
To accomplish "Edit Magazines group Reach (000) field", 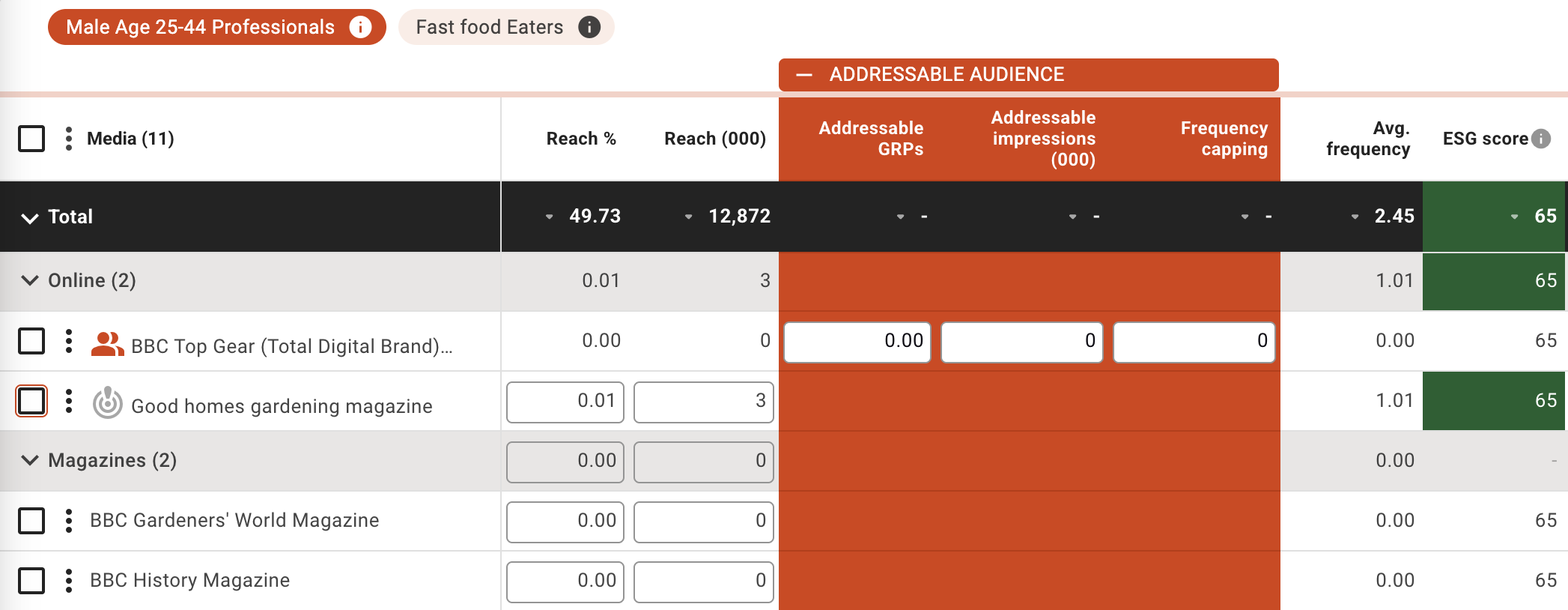I will pos(704,462).
